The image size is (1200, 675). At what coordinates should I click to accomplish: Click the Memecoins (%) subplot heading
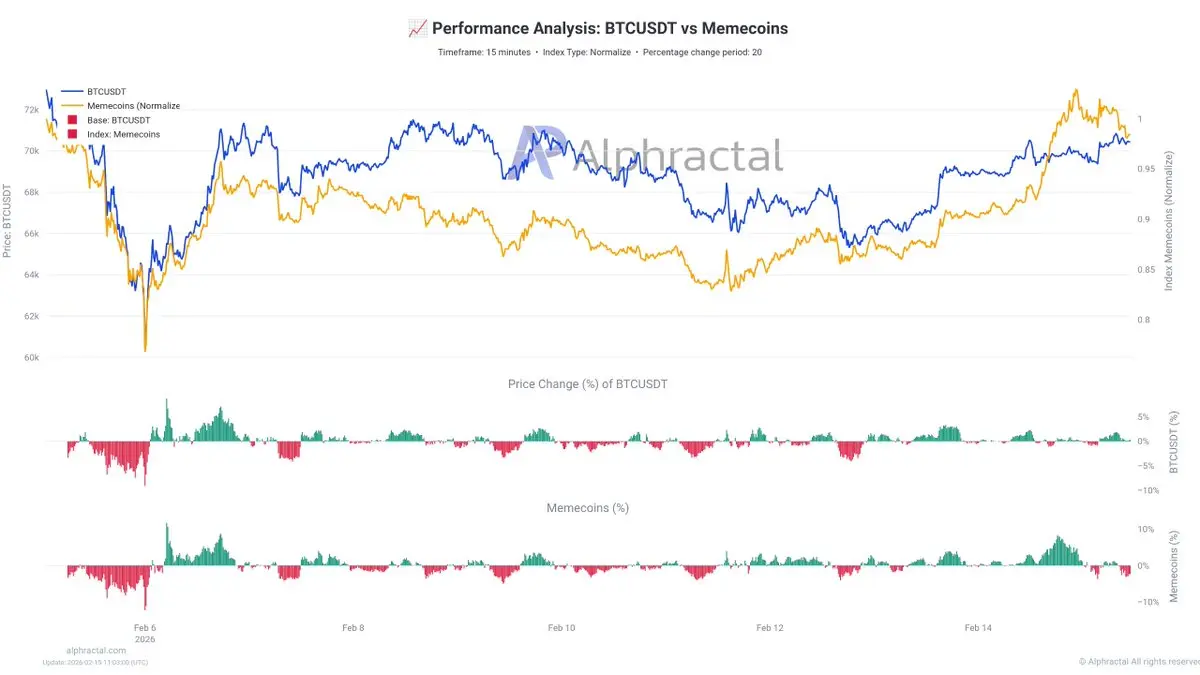pyautogui.click(x=588, y=508)
